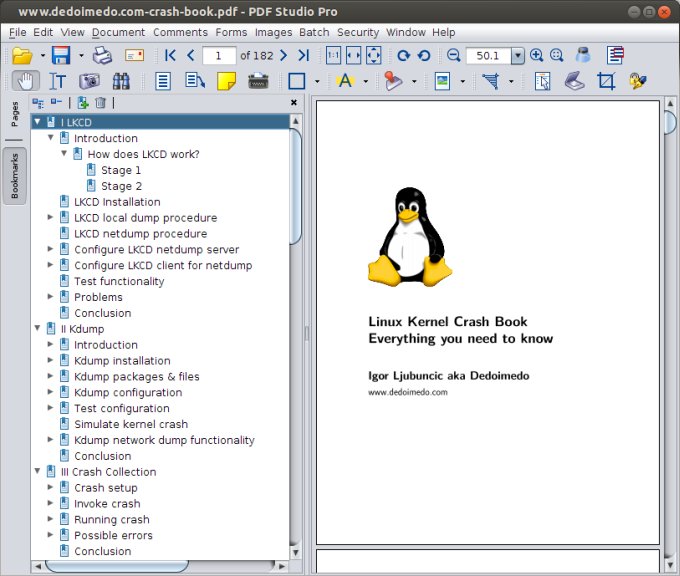
Task: Open the square shape tool dropdown arrow
Action: pos(317,81)
